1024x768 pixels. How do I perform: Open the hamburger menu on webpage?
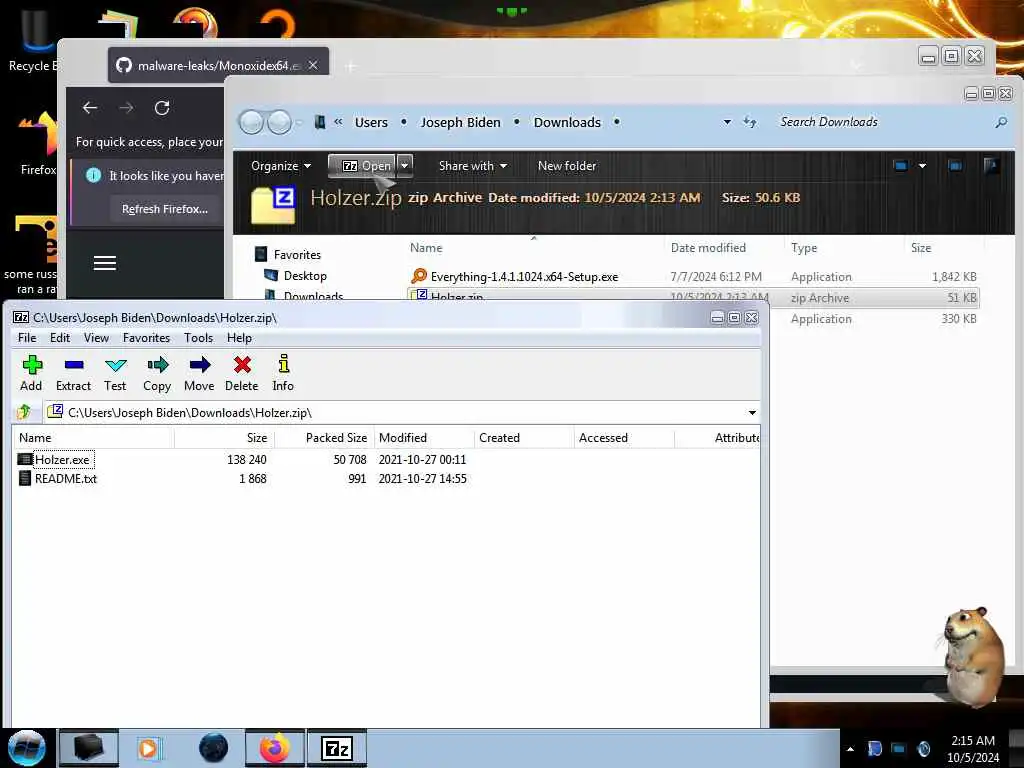point(104,263)
